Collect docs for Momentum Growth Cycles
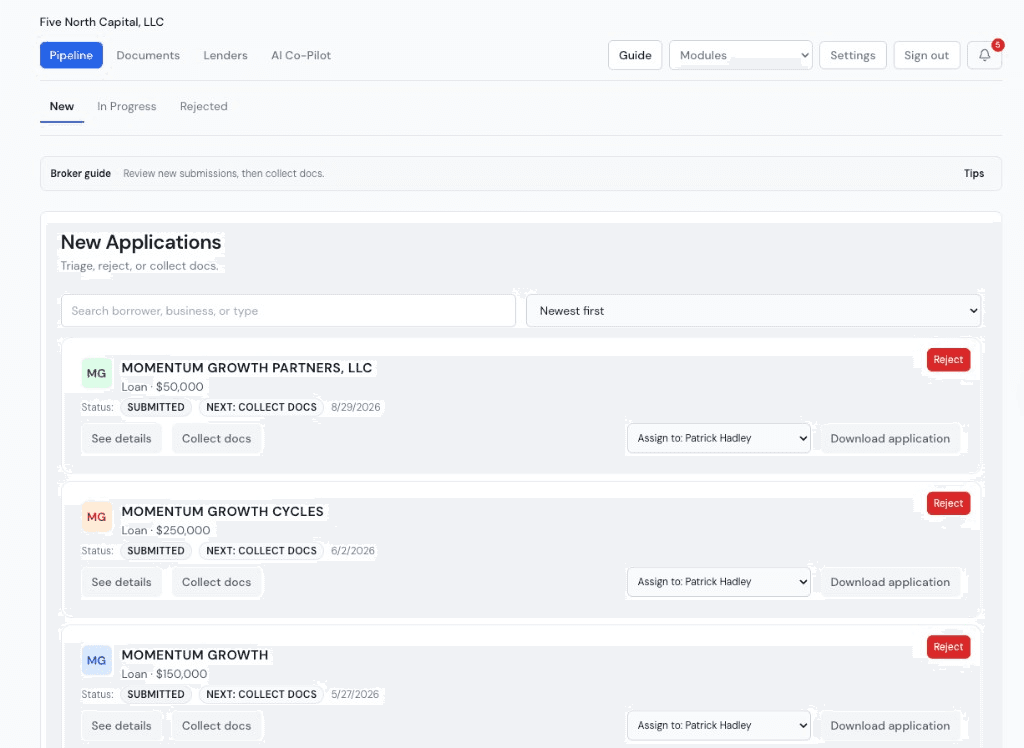Image resolution: width=1024 pixels, height=748 pixels. point(216,582)
